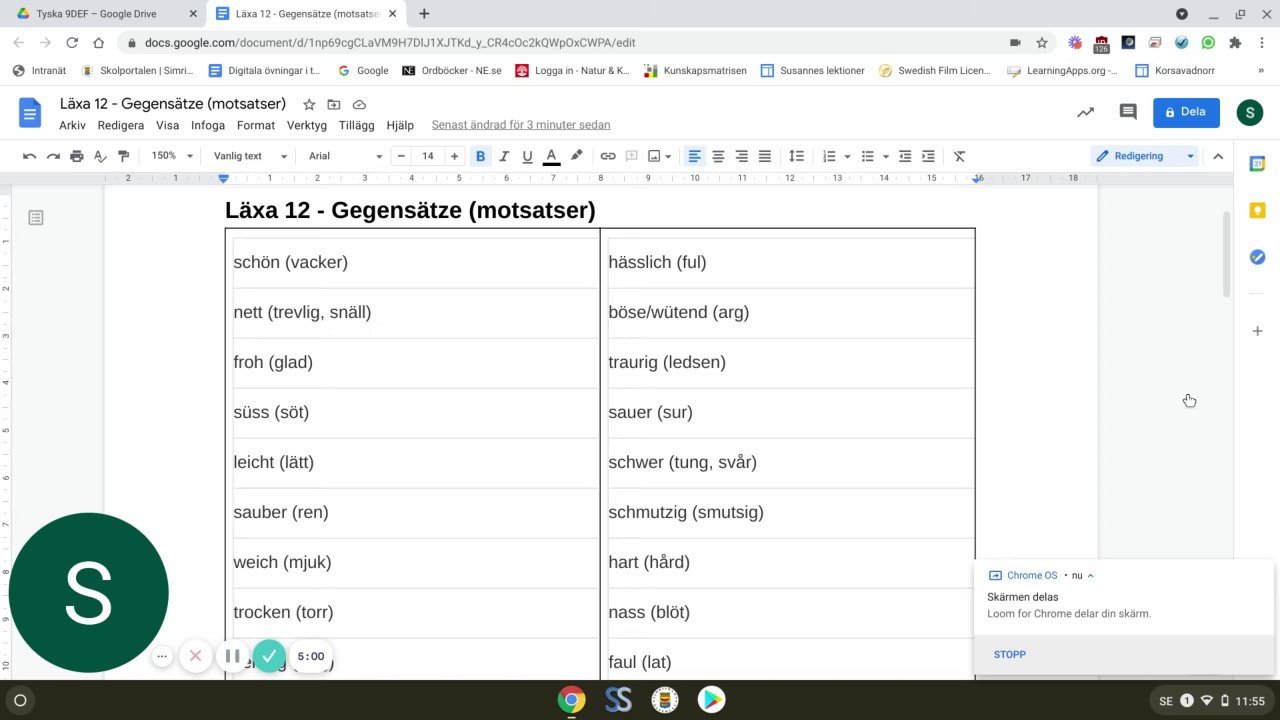Open the Infoga menu
The width and height of the screenshot is (1280, 720).
[x=208, y=125]
